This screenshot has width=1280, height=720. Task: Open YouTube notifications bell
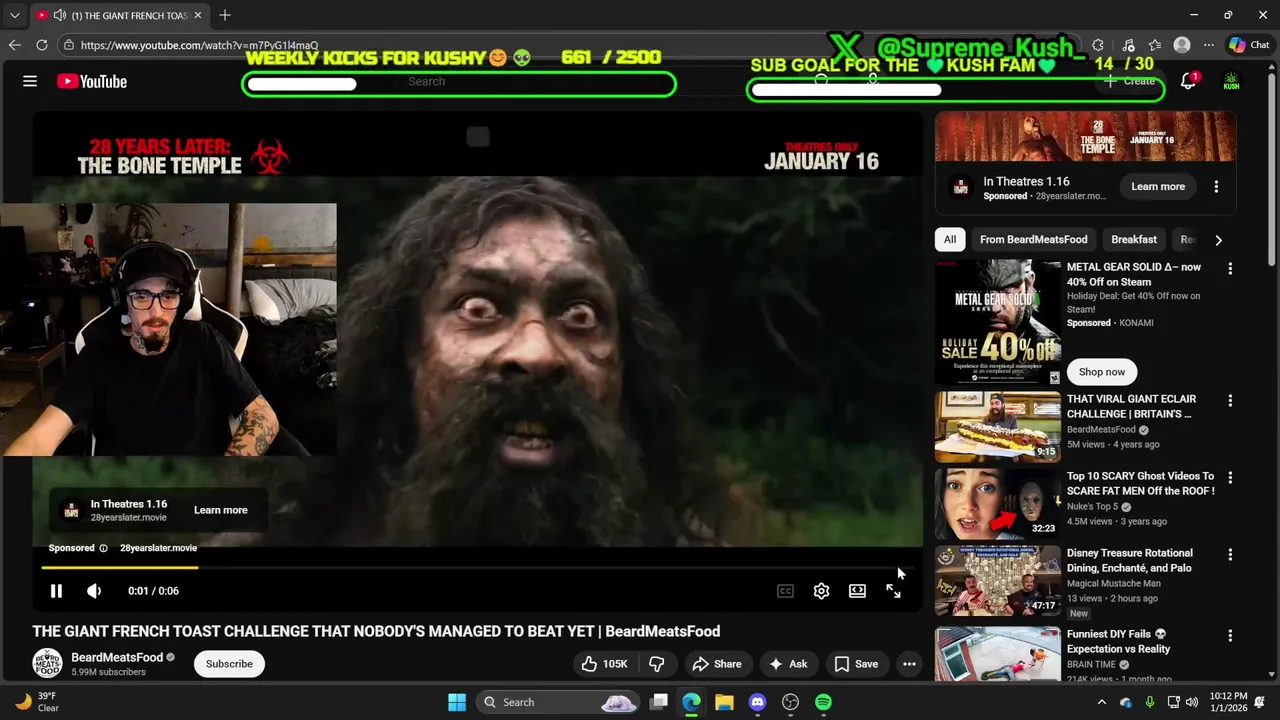pos(1188,82)
